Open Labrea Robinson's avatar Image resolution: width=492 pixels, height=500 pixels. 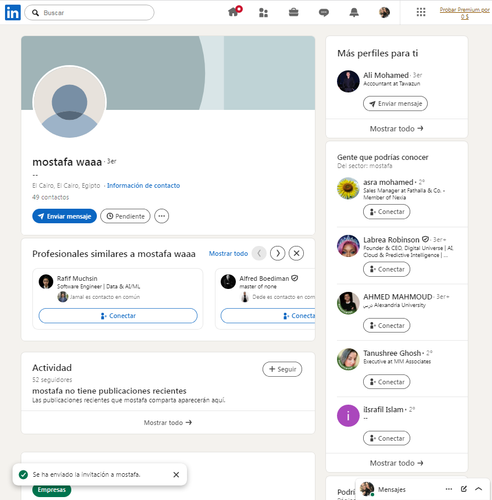[348, 246]
